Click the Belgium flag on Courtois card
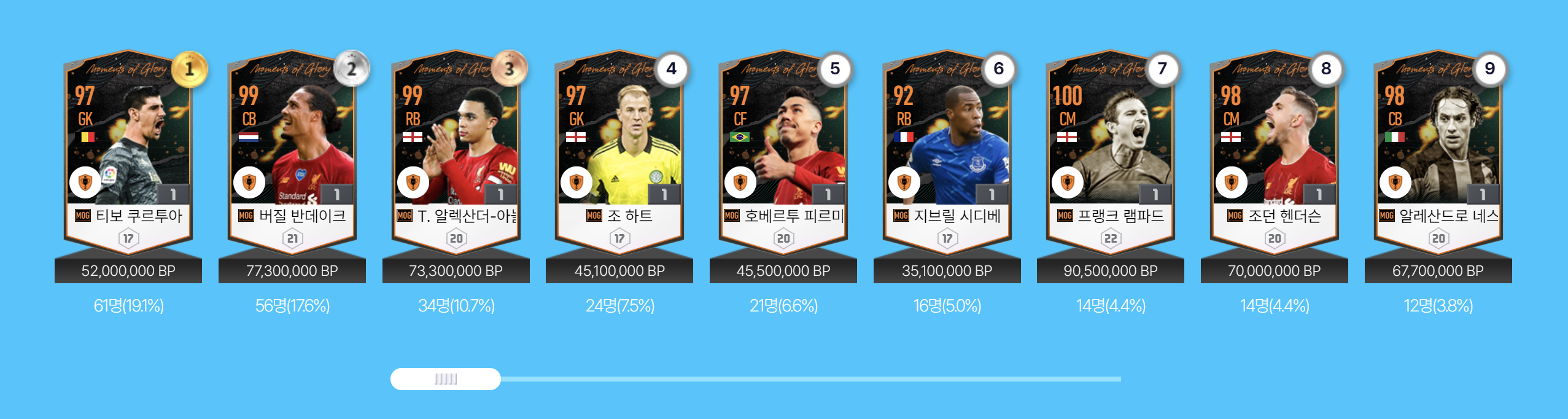This screenshot has height=419, width=1568. pos(85,137)
